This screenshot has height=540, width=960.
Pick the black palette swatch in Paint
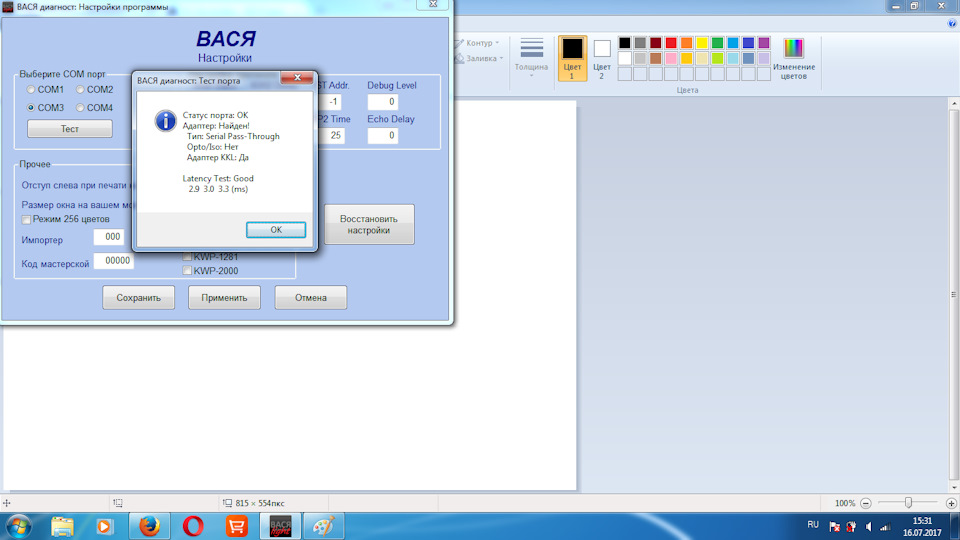pos(624,43)
